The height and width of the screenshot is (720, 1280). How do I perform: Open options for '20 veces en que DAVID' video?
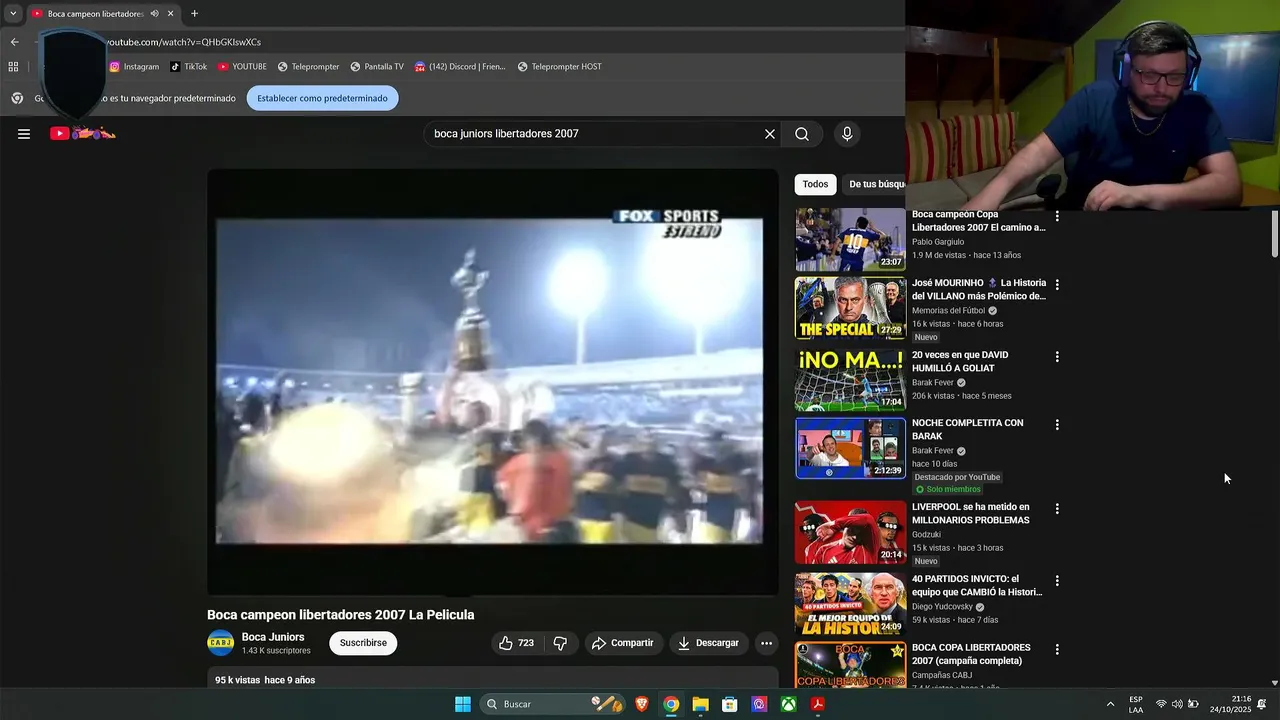[x=1057, y=356]
